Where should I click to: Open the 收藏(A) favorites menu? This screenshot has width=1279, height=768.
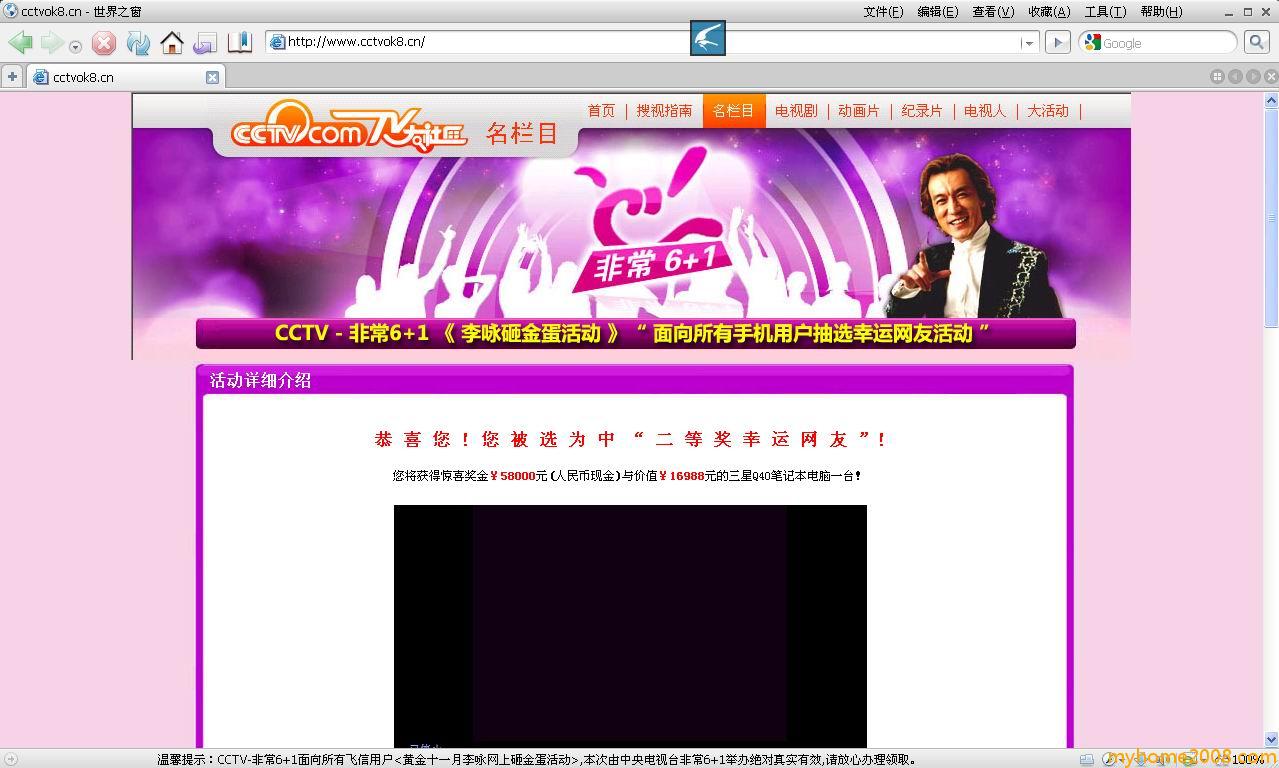(1048, 12)
